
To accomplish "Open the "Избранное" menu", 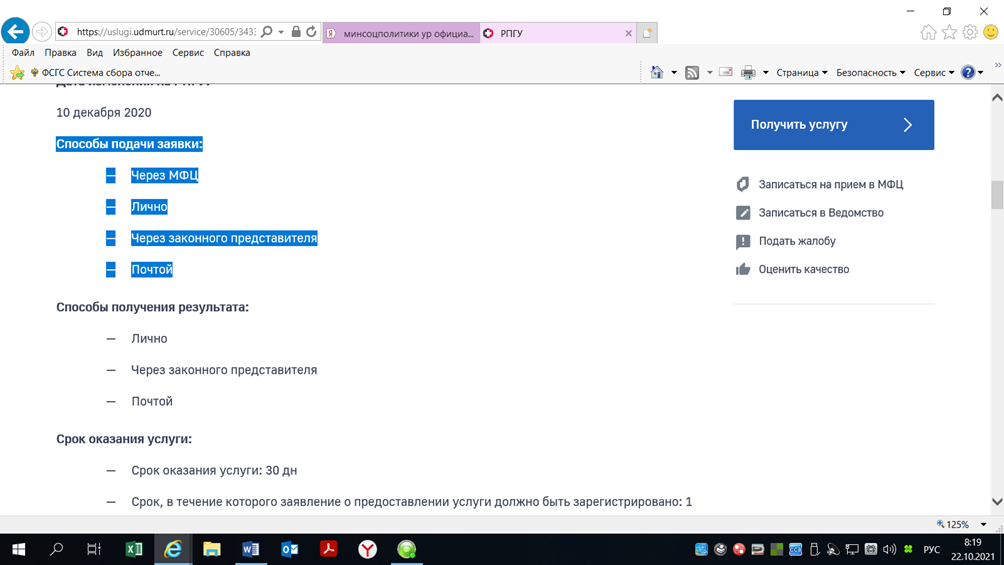I will (137, 53).
